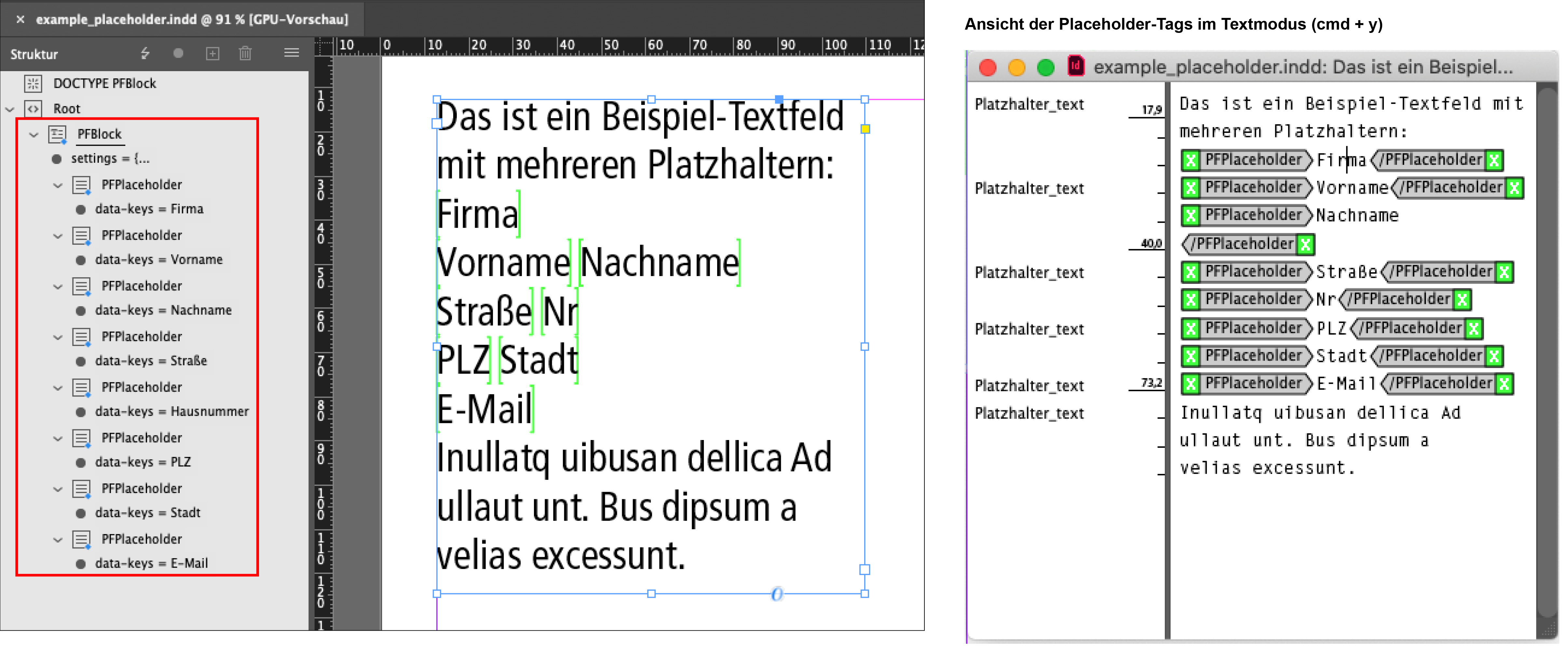The height and width of the screenshot is (661, 1568).
Task: Click closing /PFPlaceholder tag after E-Mail
Action: pos(1441,383)
